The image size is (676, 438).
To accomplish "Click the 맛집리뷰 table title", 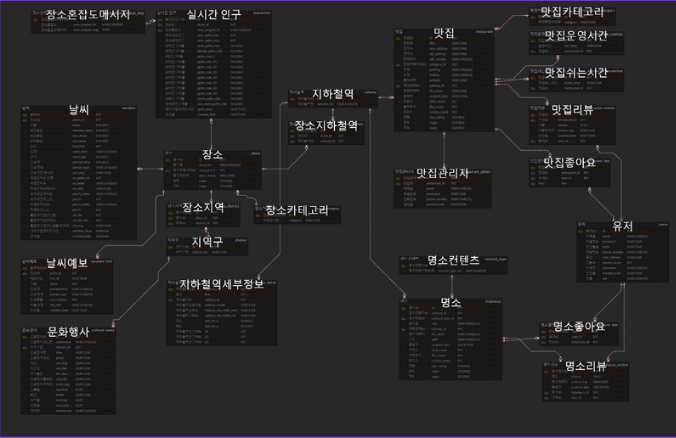I will (573, 110).
